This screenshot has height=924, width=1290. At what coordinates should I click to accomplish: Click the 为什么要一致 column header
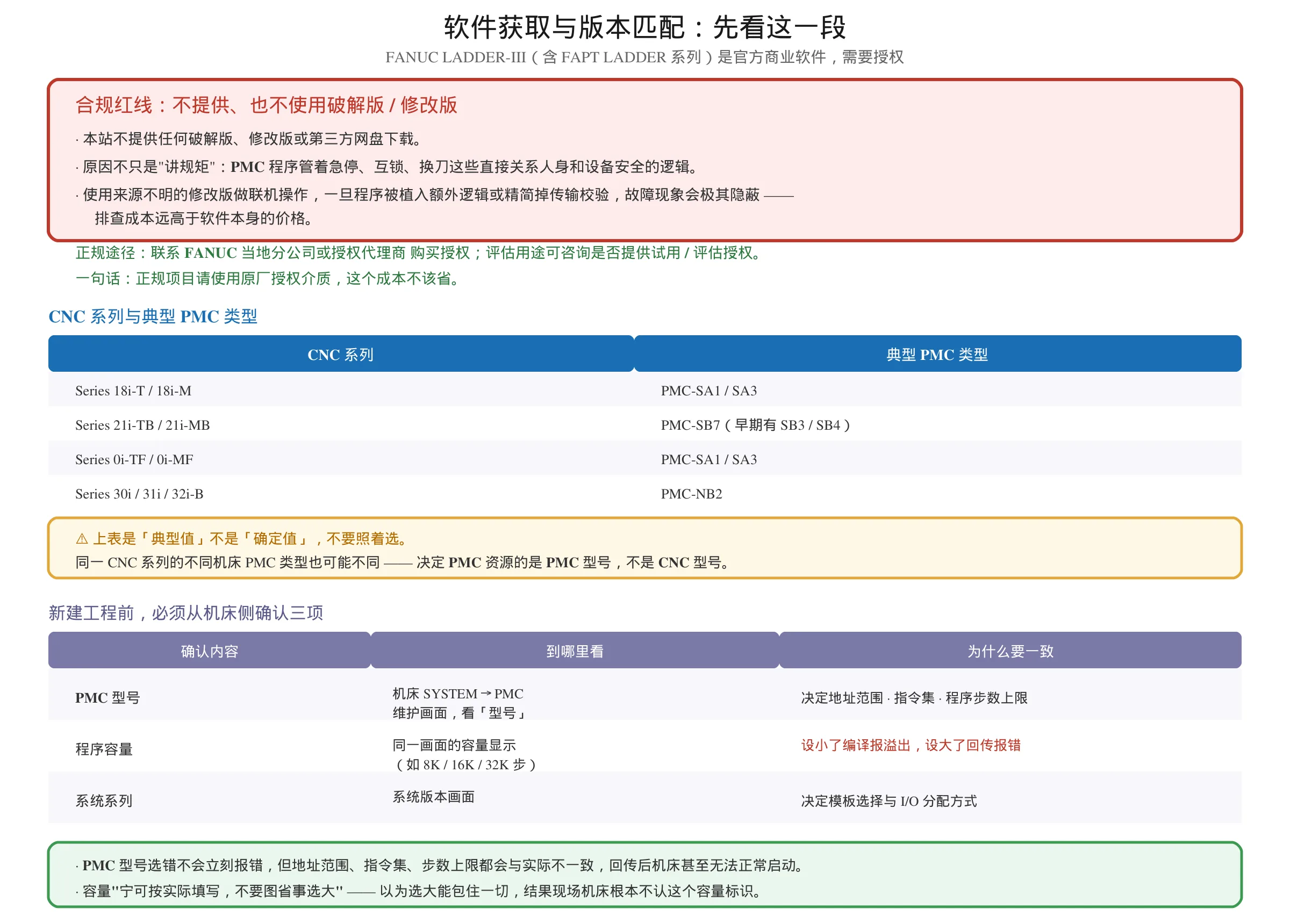(1010, 651)
